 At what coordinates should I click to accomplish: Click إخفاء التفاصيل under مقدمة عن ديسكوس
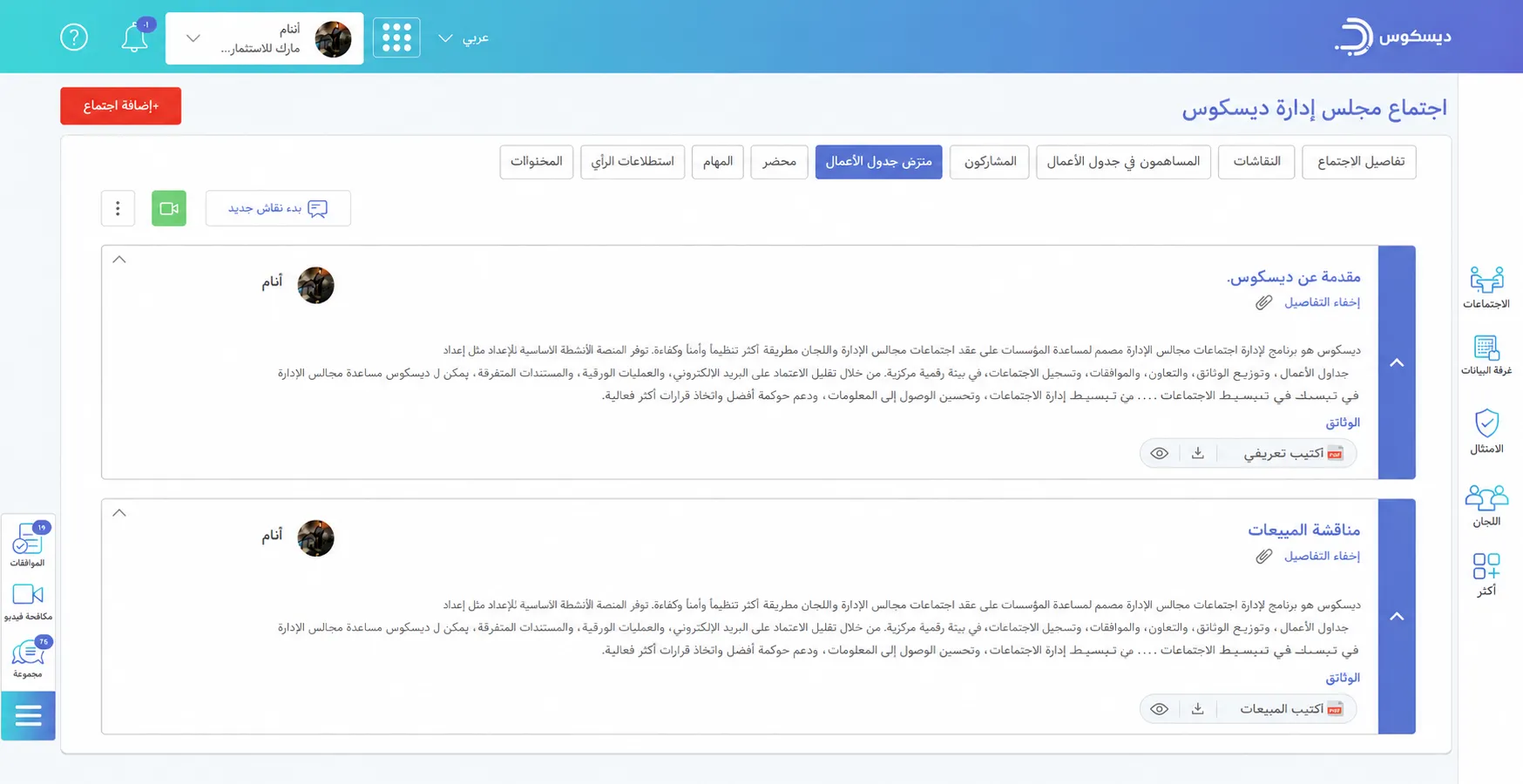[x=1322, y=302]
